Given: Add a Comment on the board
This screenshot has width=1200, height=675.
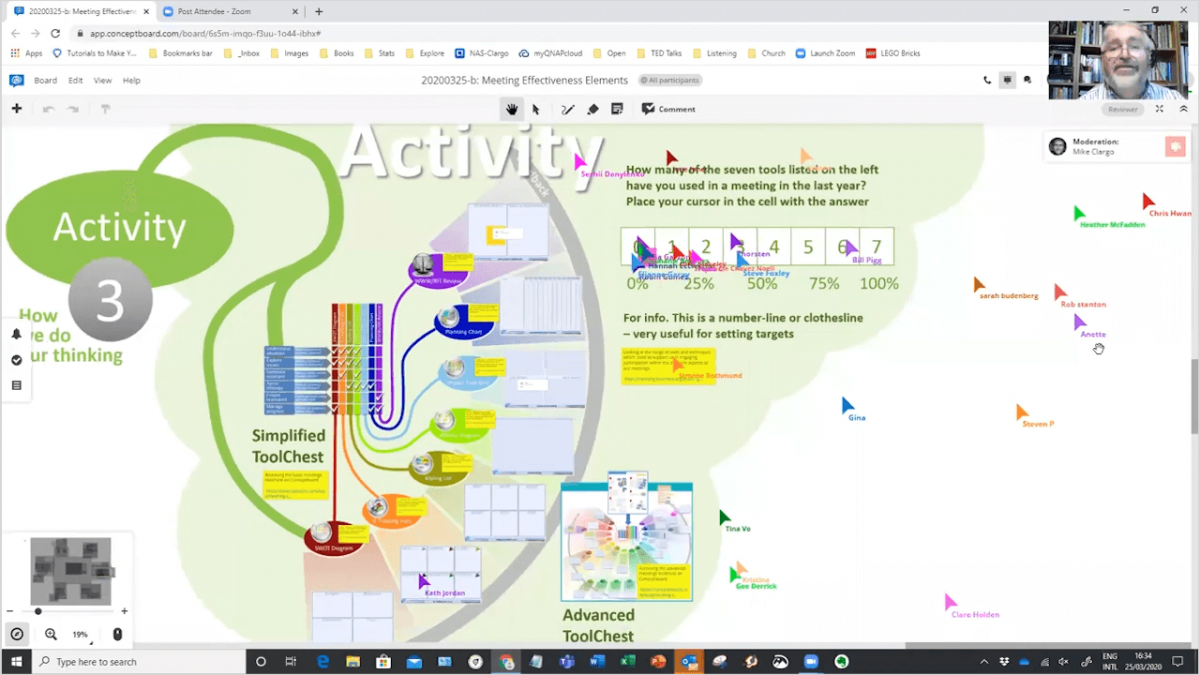Looking at the screenshot, I should pyautogui.click(x=668, y=109).
